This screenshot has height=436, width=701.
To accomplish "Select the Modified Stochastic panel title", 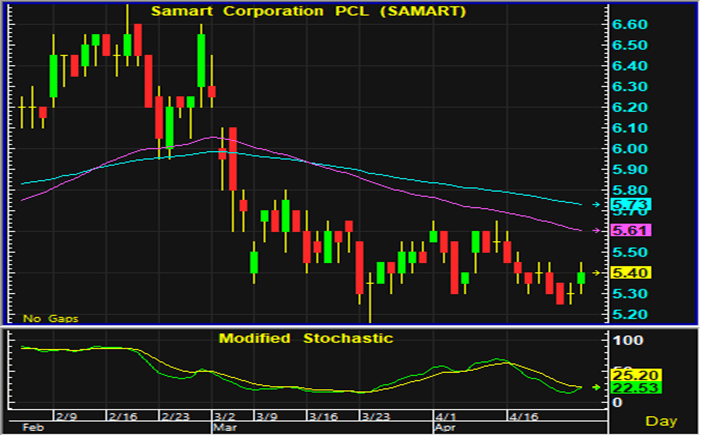I will [x=306, y=338].
